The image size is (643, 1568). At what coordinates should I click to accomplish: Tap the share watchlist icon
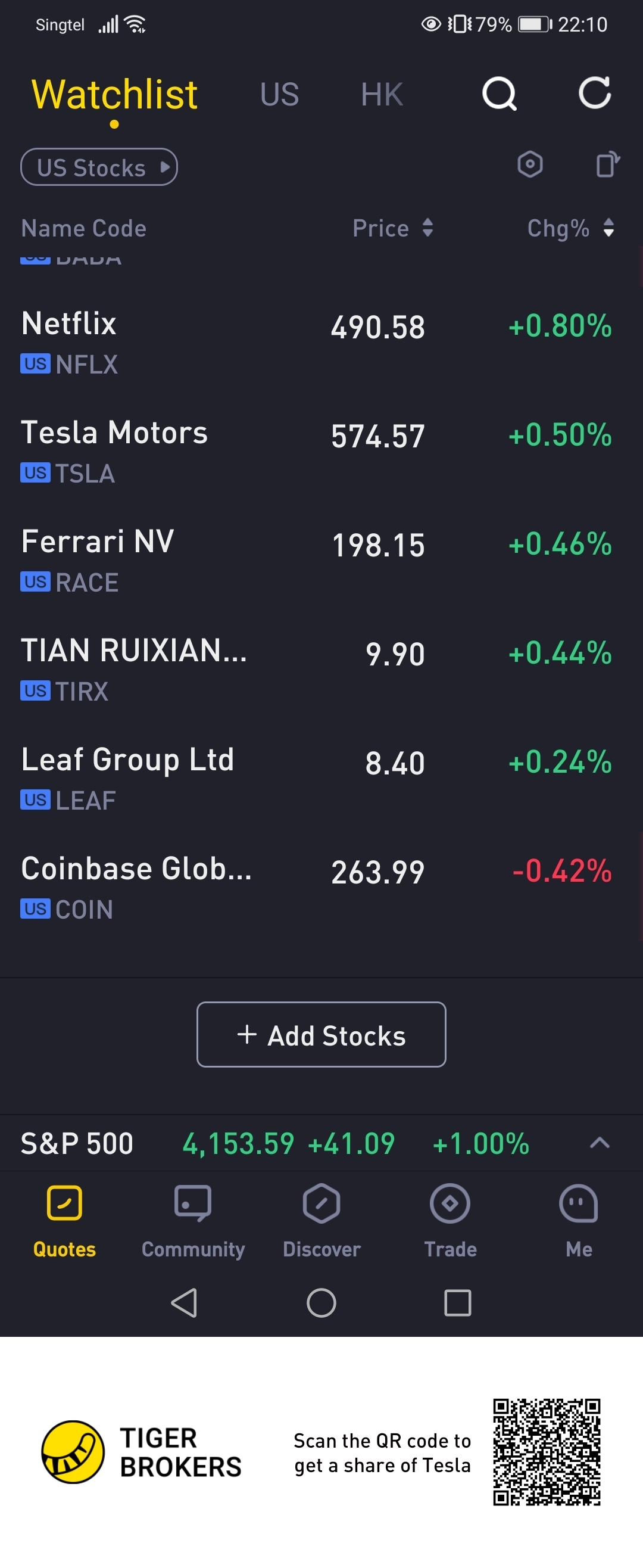pos(608,164)
